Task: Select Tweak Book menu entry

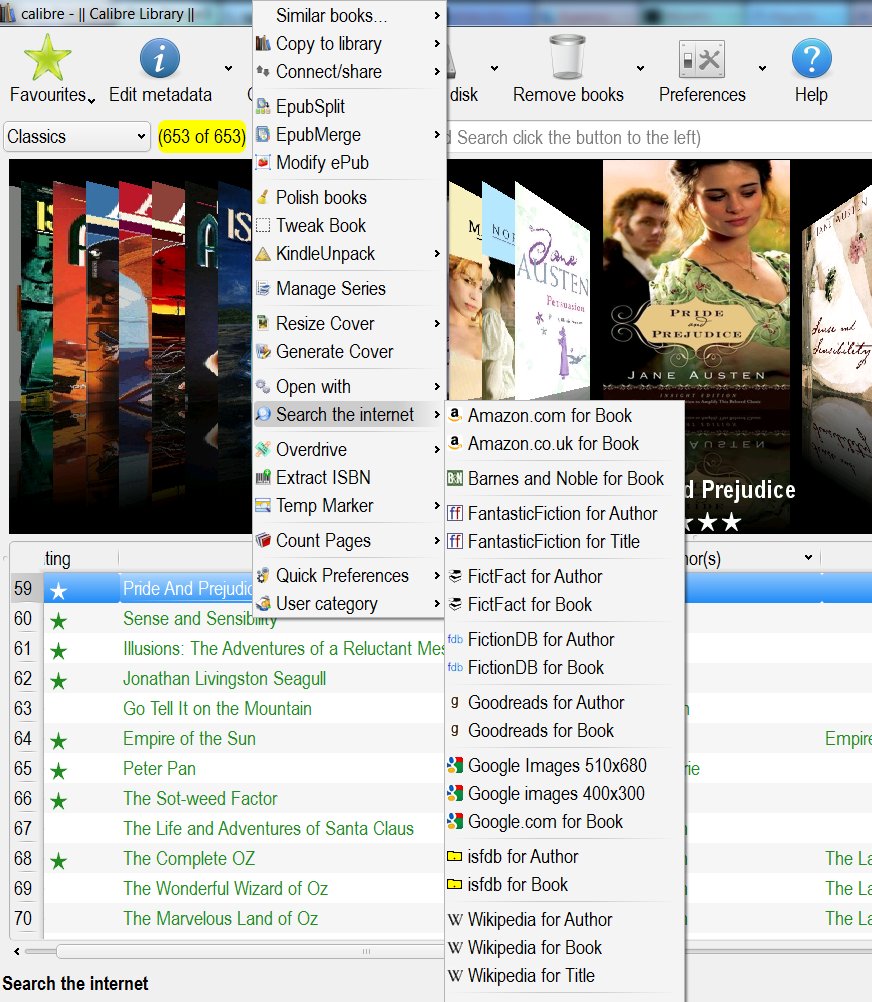Action: pyautogui.click(x=349, y=226)
